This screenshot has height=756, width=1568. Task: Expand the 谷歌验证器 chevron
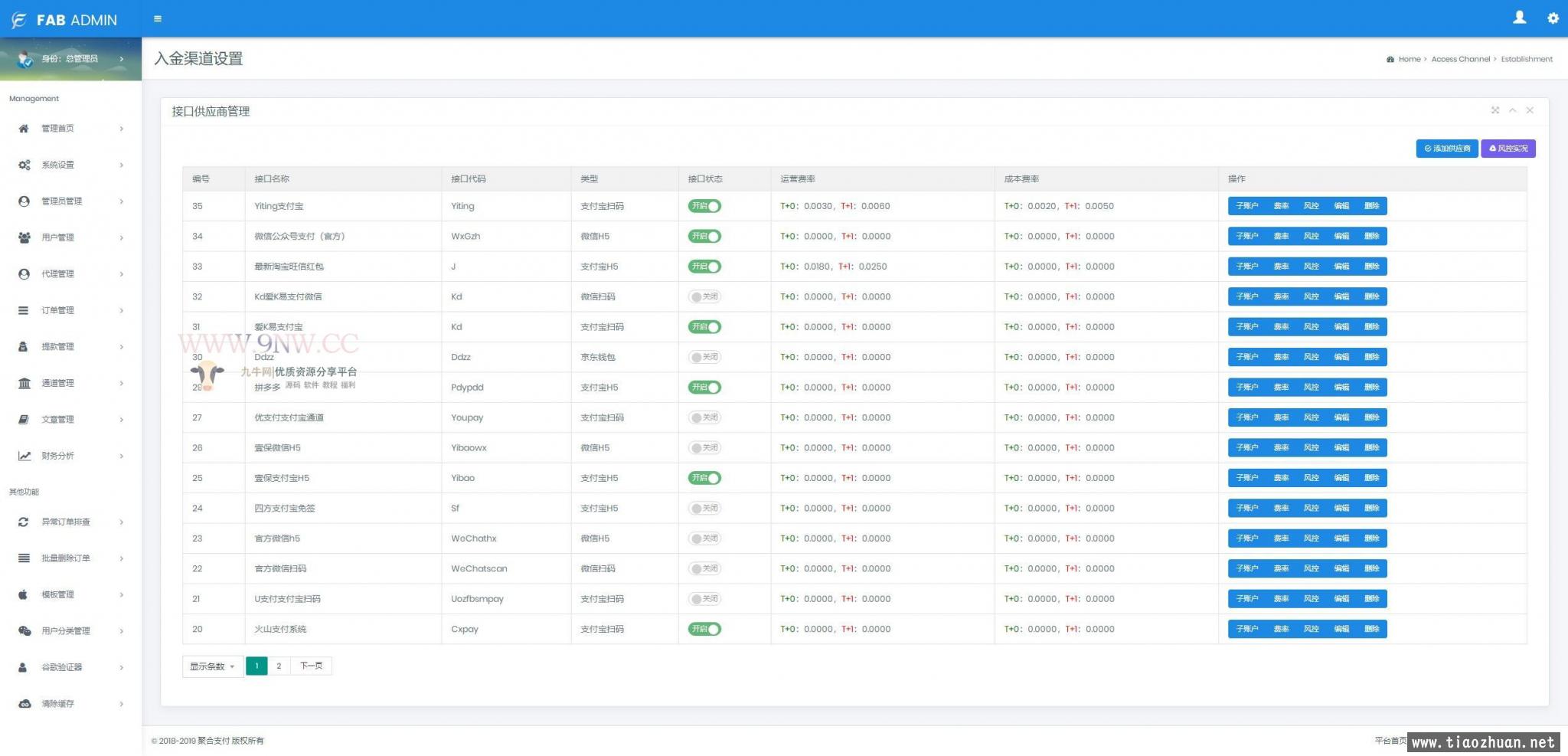pos(122,667)
